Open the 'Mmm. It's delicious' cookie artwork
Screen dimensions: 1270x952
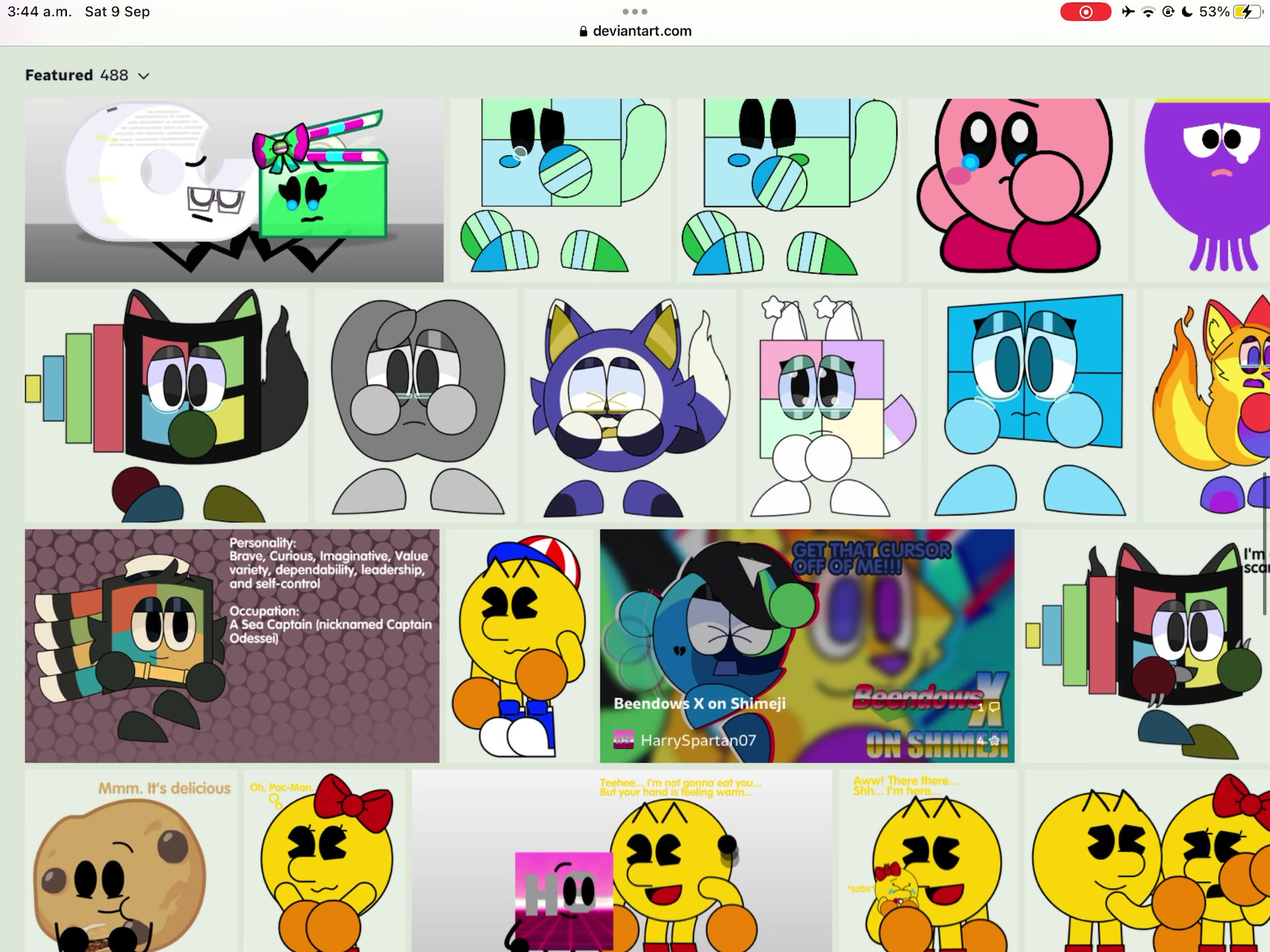tap(130, 861)
